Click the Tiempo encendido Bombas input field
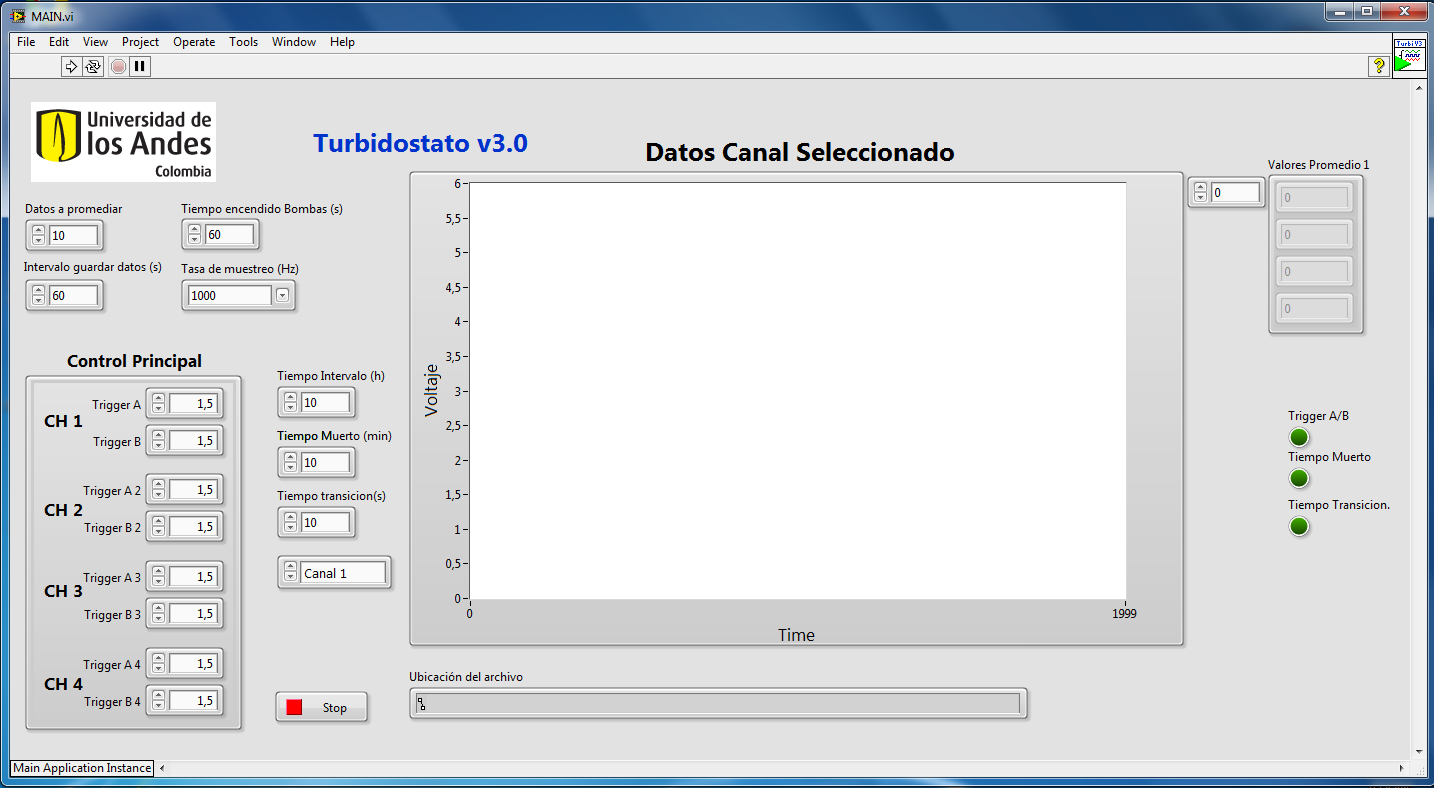This screenshot has width=1434, height=788. pyautogui.click(x=229, y=235)
